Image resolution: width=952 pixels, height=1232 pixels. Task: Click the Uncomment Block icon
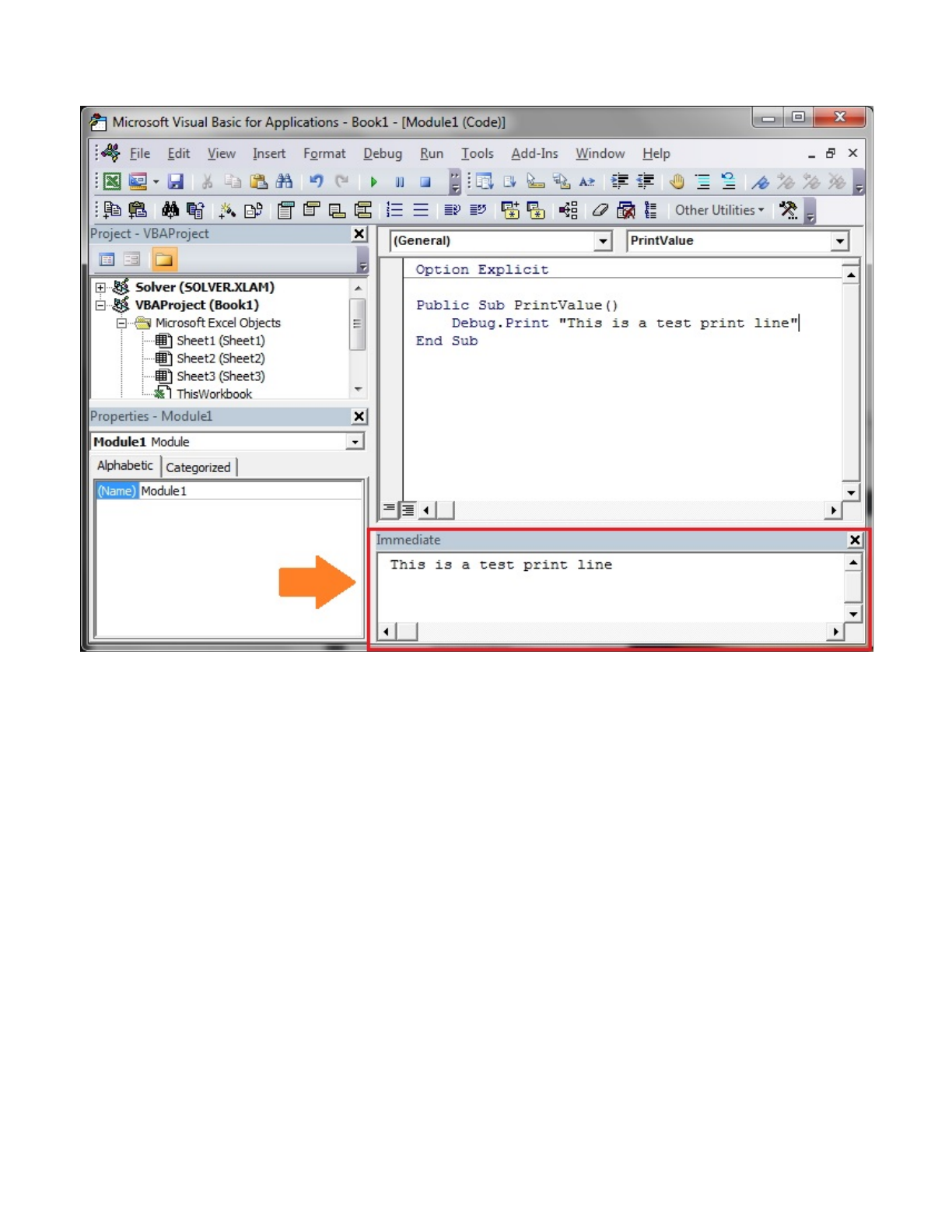tap(728, 182)
